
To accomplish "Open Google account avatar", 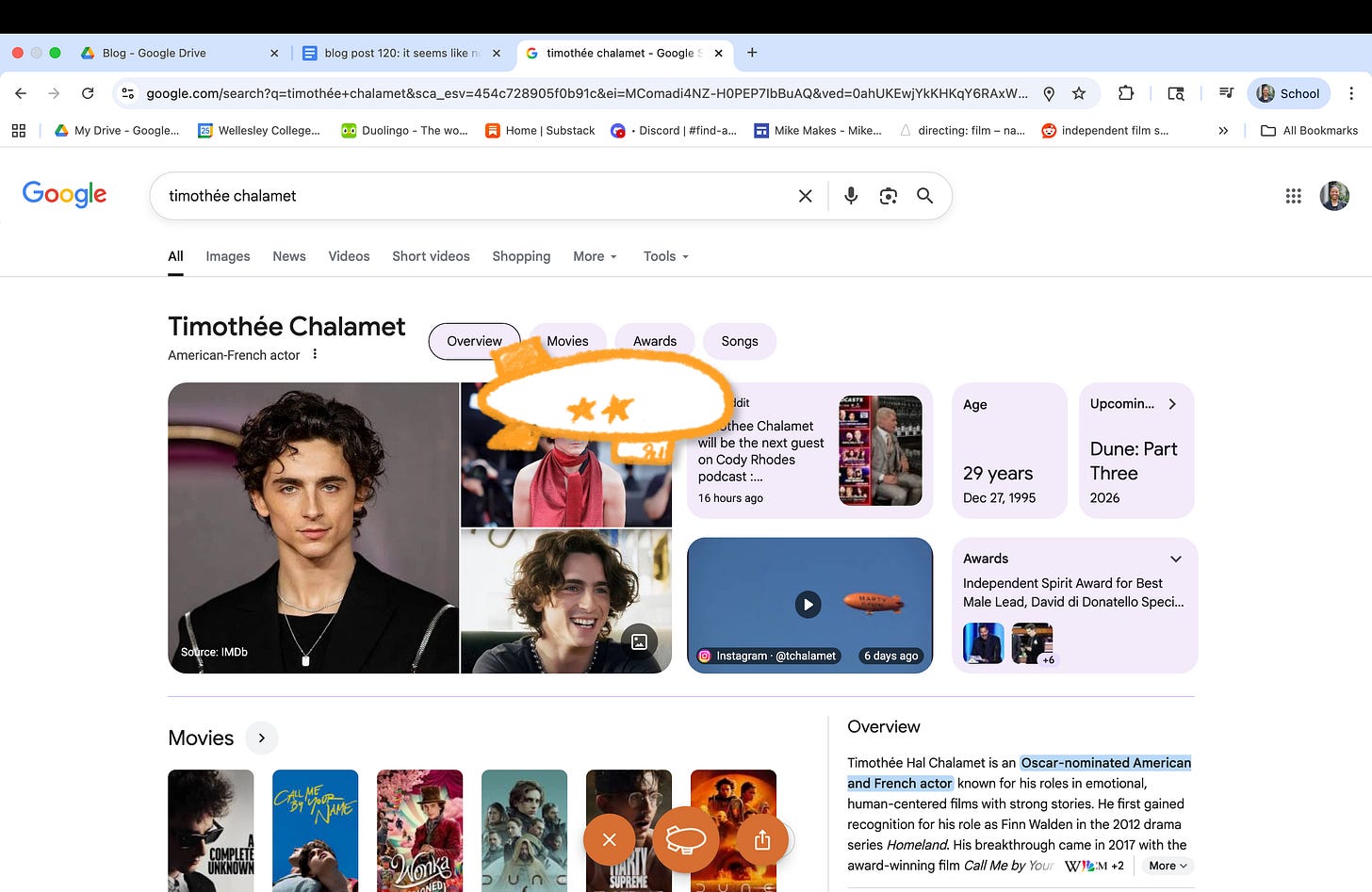I will point(1334,196).
